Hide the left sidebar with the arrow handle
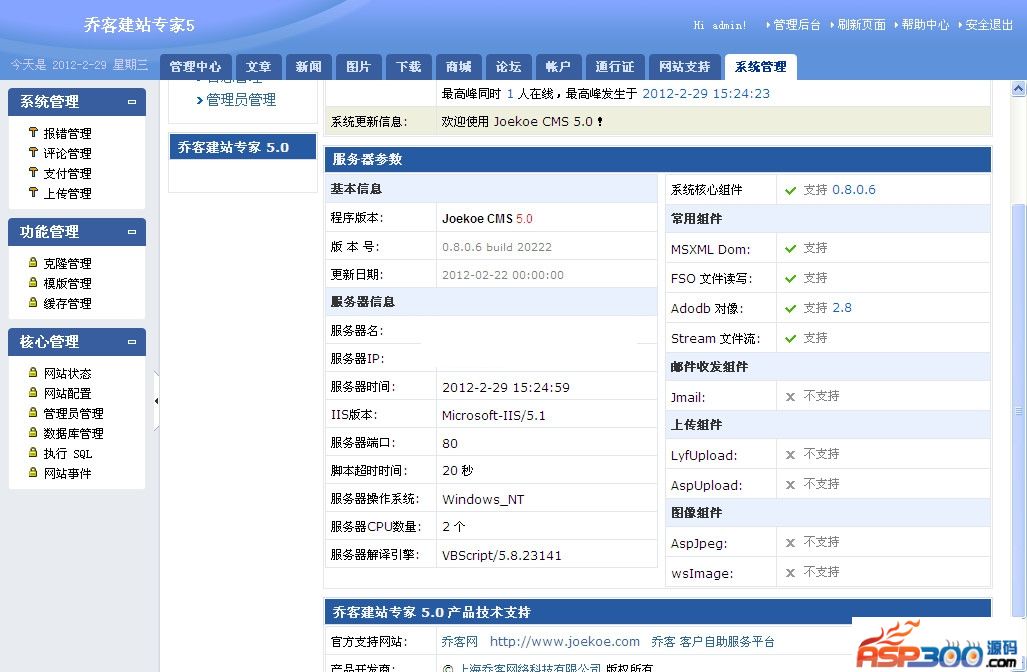The width and height of the screenshot is (1027, 672). pyautogui.click(x=156, y=401)
